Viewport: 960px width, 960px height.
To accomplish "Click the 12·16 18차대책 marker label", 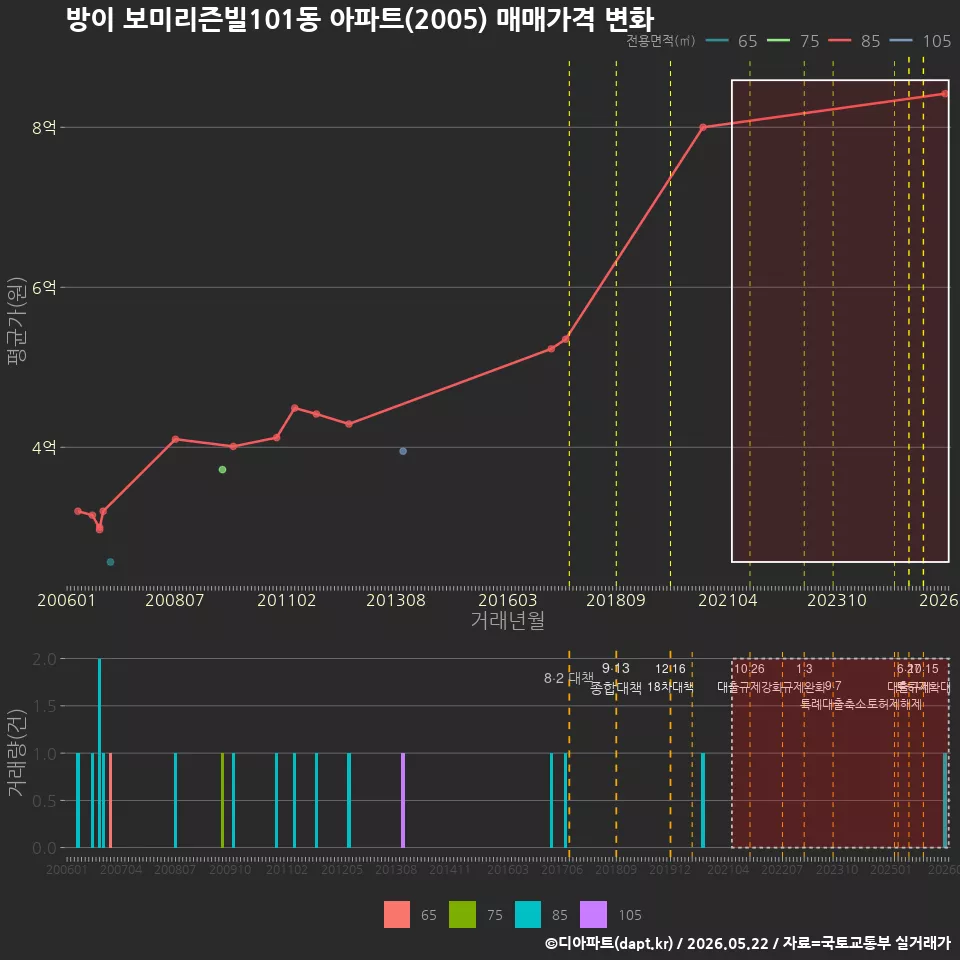I will (670, 678).
